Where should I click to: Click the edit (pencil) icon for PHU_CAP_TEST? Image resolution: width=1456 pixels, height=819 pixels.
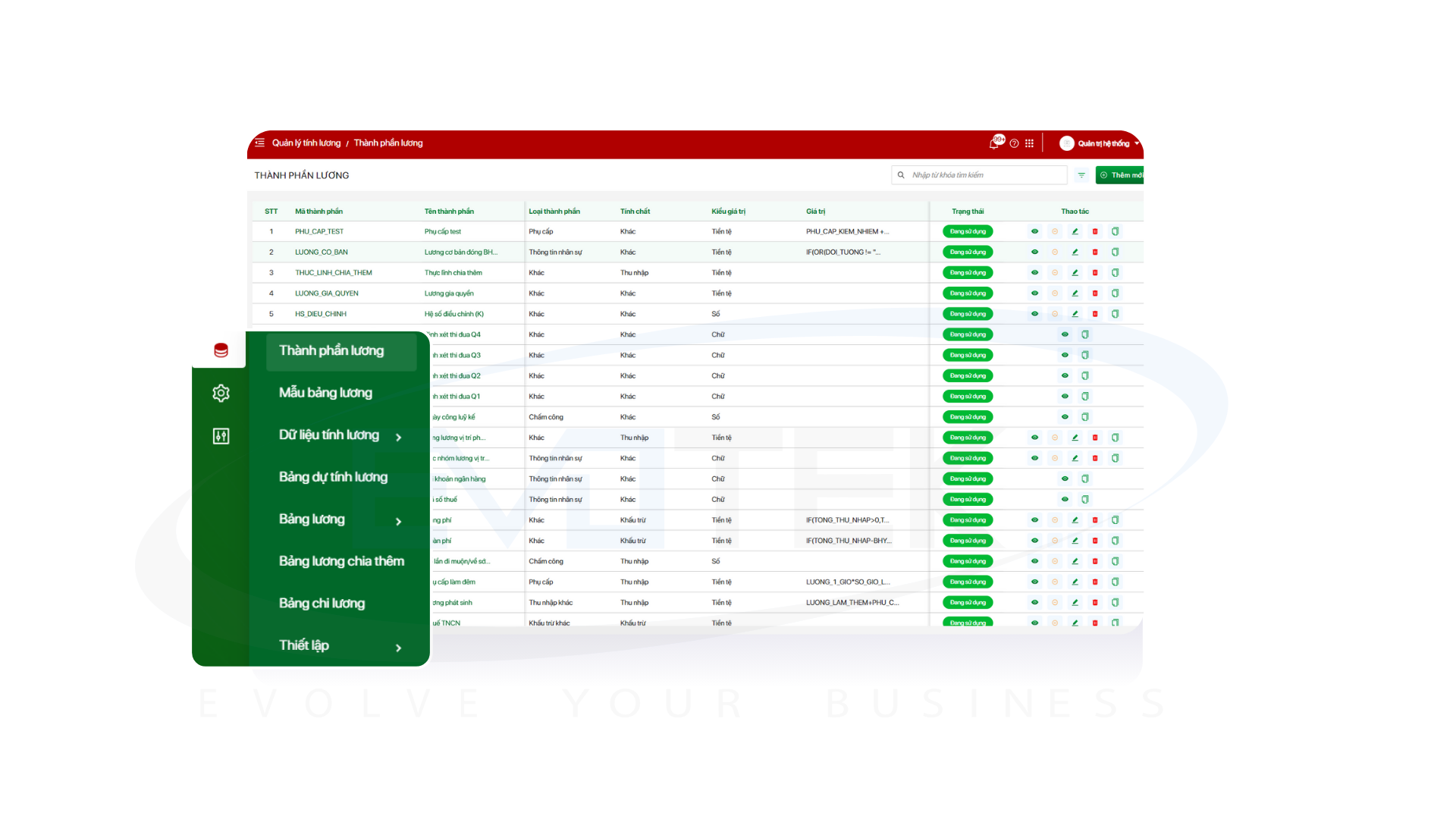coord(1076,231)
